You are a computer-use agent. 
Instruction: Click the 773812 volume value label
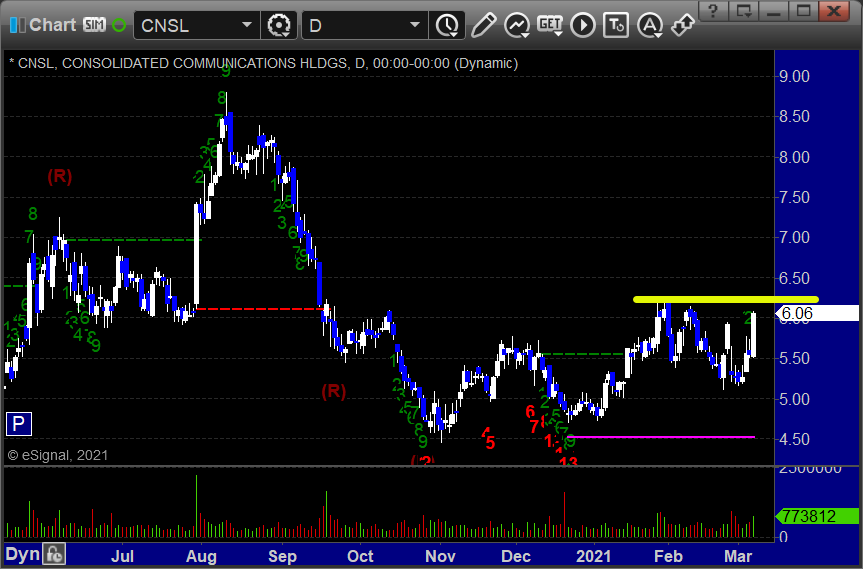817,516
